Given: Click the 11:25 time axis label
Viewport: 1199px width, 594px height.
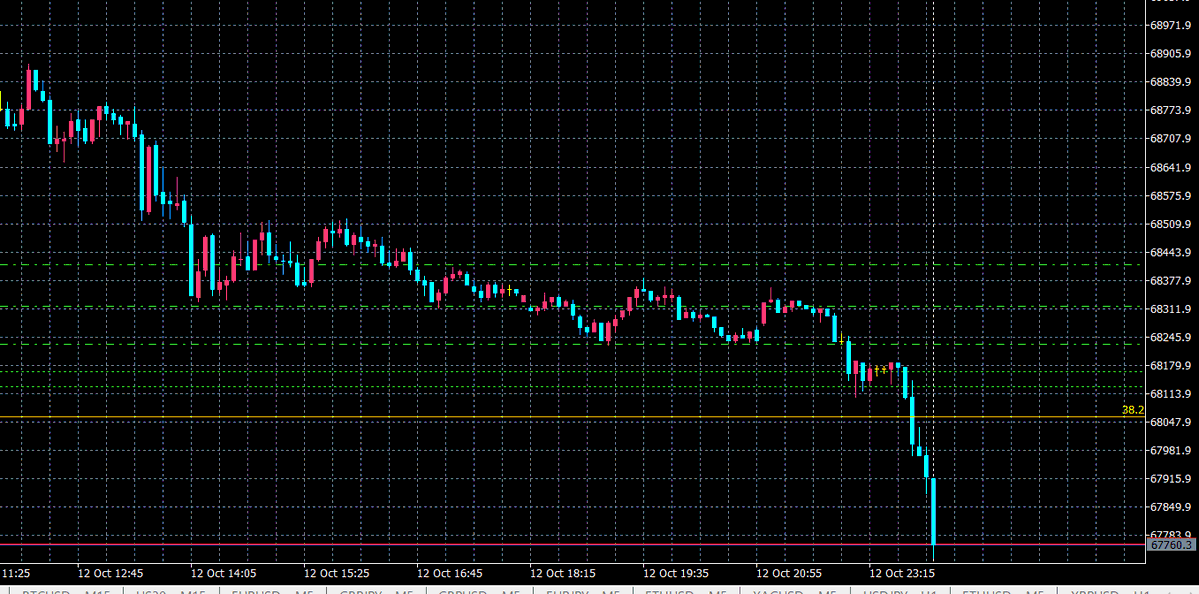Looking at the screenshot, I should tap(16, 573).
